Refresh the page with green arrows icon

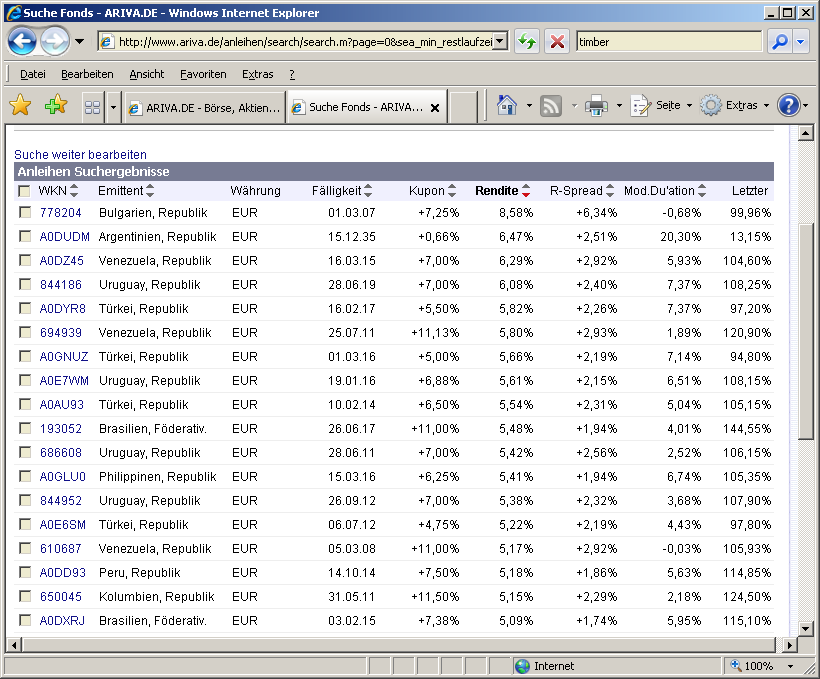point(527,41)
